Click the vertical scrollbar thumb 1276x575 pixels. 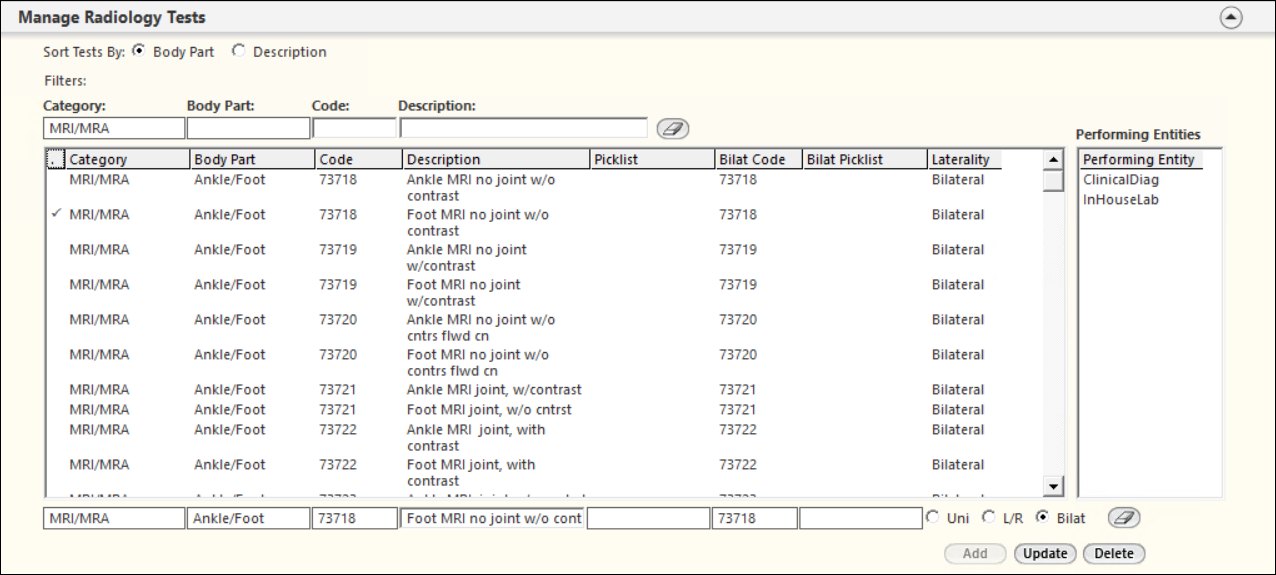[1051, 180]
